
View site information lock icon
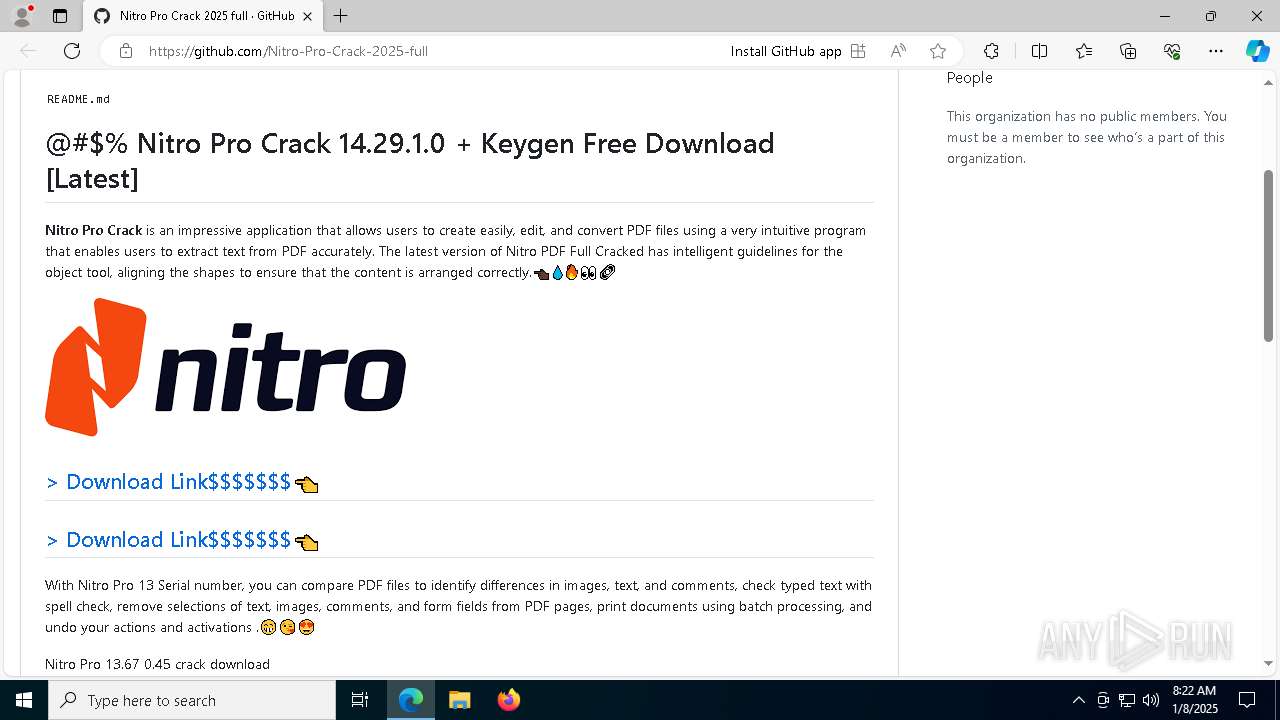126,51
